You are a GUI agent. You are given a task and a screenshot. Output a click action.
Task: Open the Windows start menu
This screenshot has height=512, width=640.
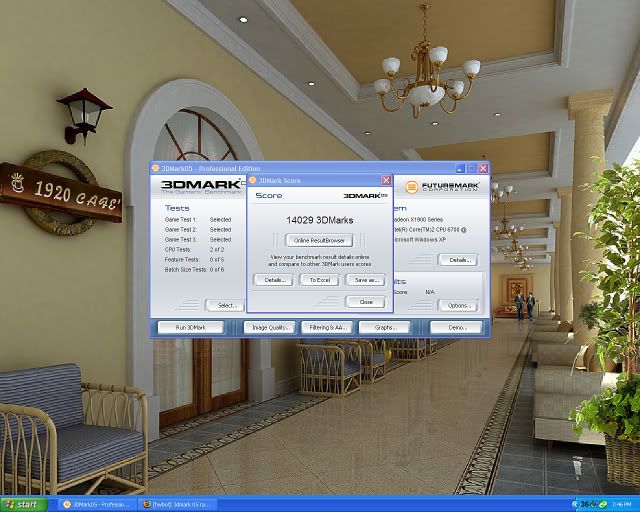click(24, 505)
